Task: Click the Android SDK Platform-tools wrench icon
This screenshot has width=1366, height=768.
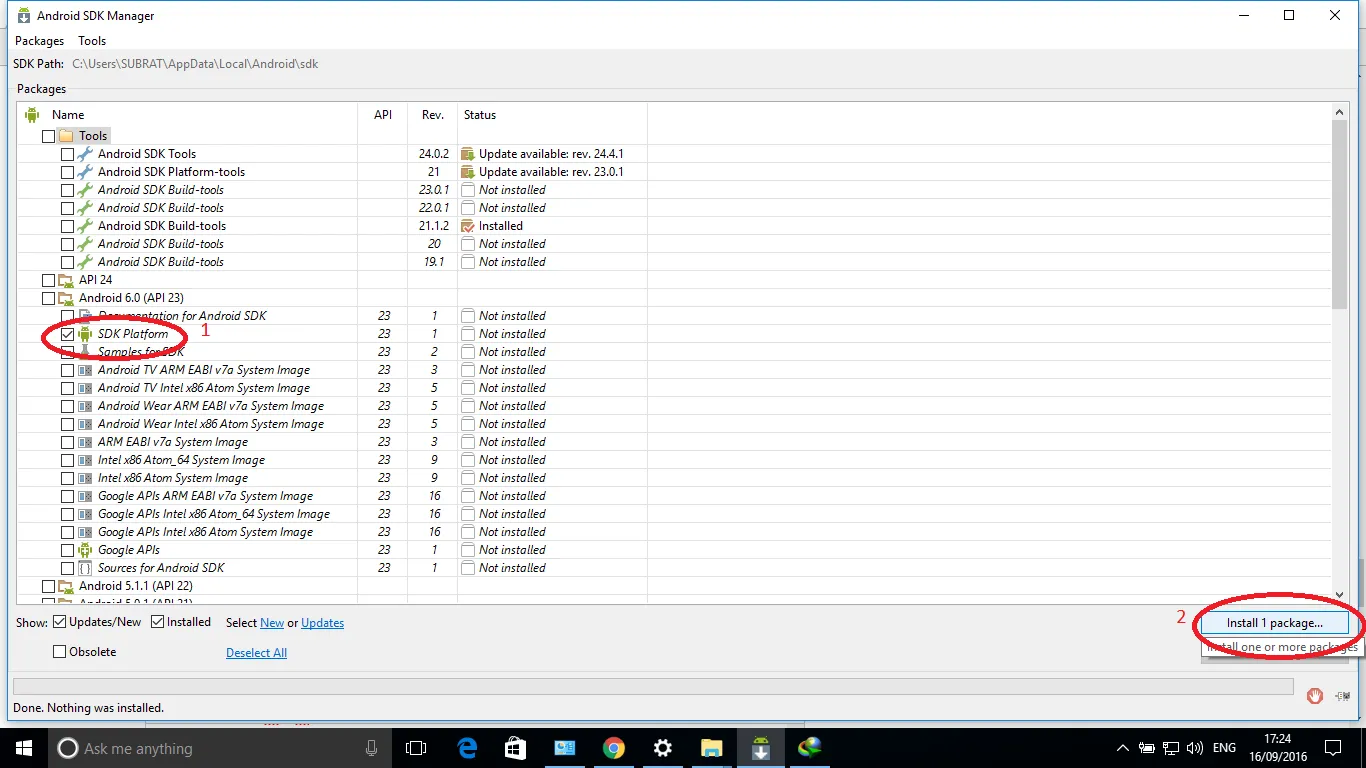Action: click(x=85, y=172)
